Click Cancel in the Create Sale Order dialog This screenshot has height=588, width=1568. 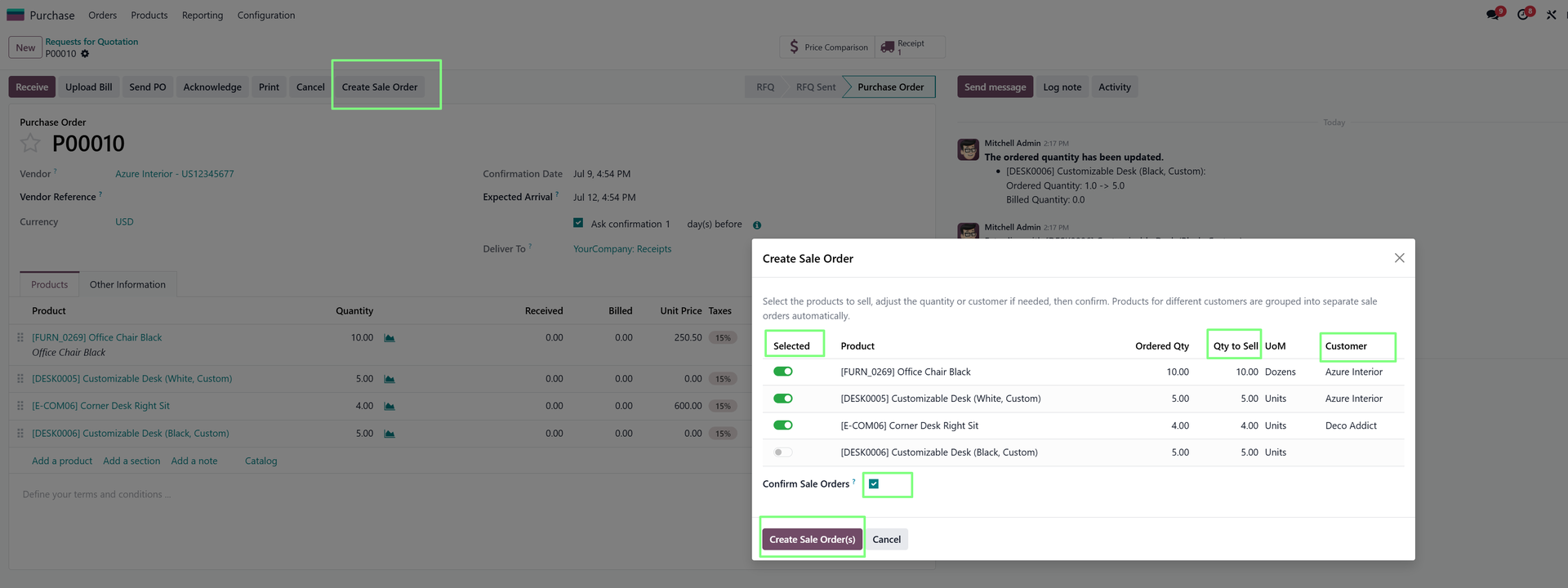[x=887, y=540]
